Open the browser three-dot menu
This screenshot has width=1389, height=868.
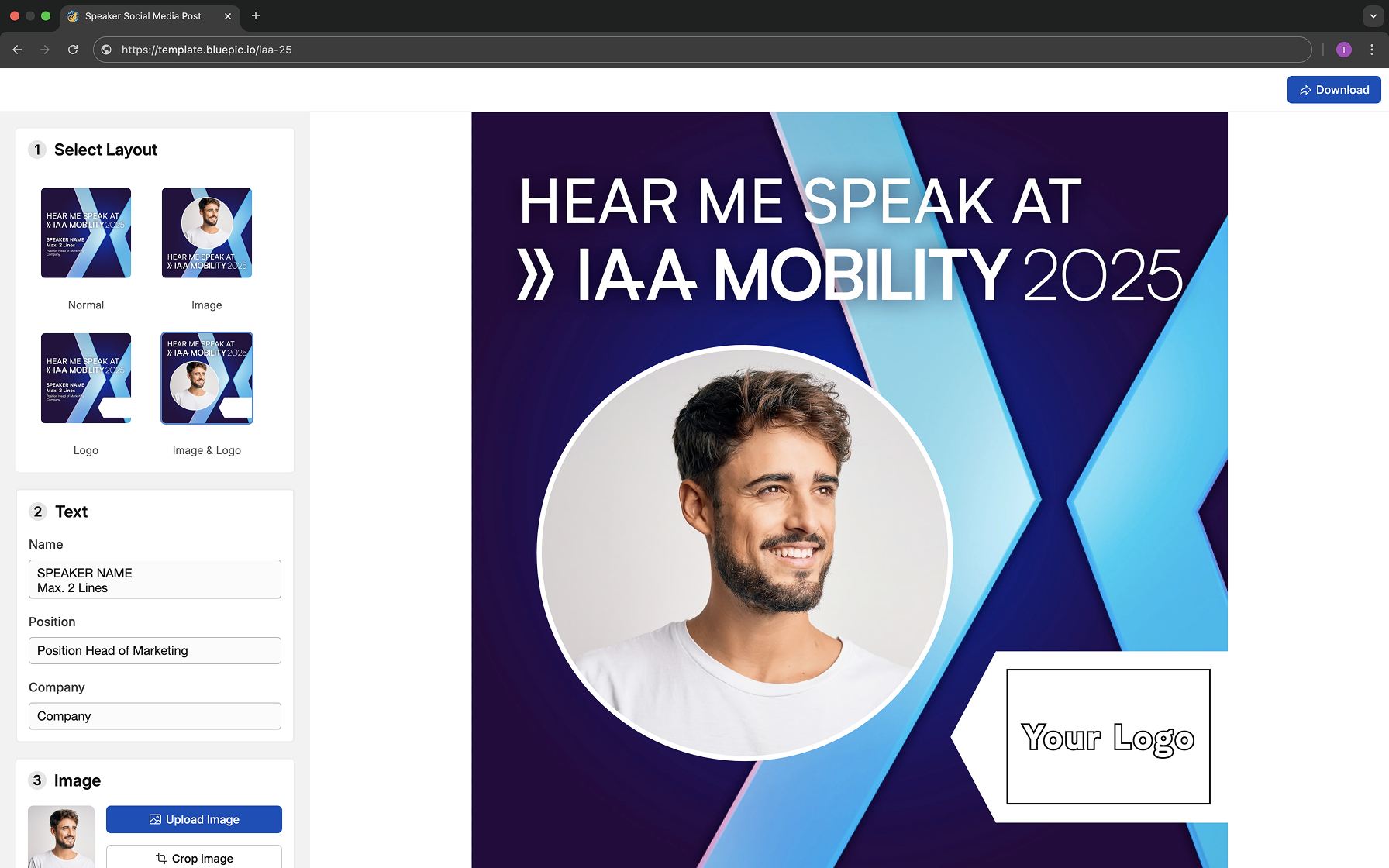(x=1372, y=49)
